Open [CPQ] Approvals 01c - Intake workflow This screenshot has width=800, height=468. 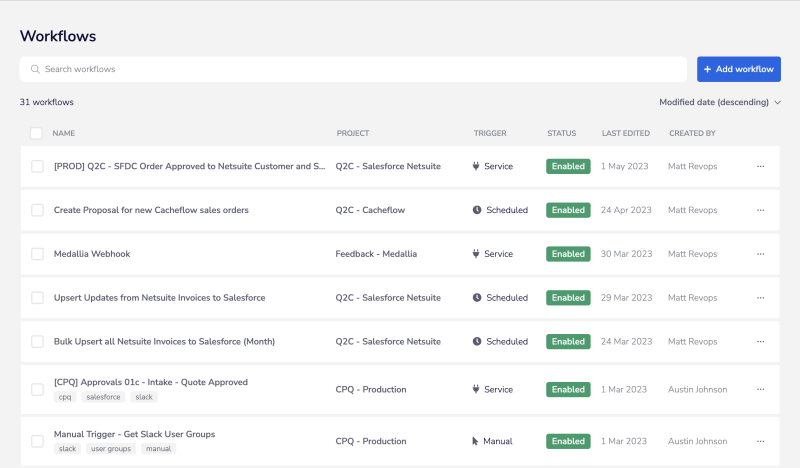(x=151, y=382)
